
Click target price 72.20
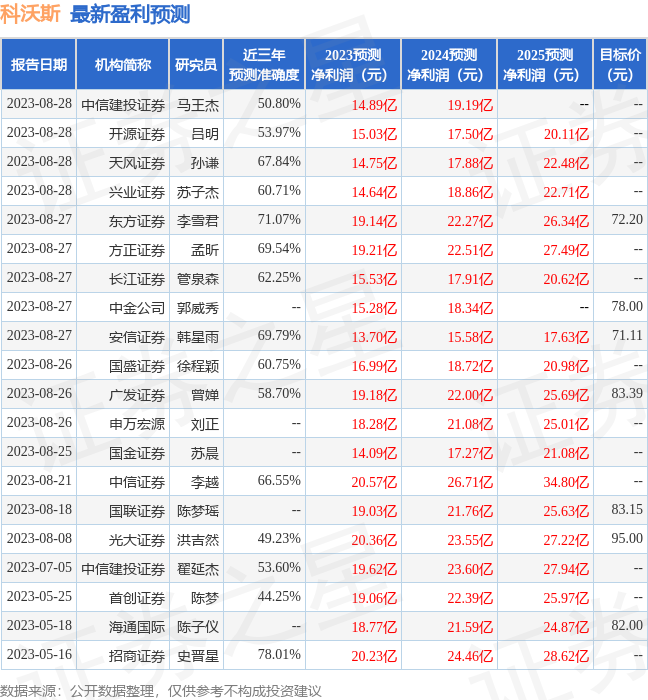pyautogui.click(x=627, y=219)
